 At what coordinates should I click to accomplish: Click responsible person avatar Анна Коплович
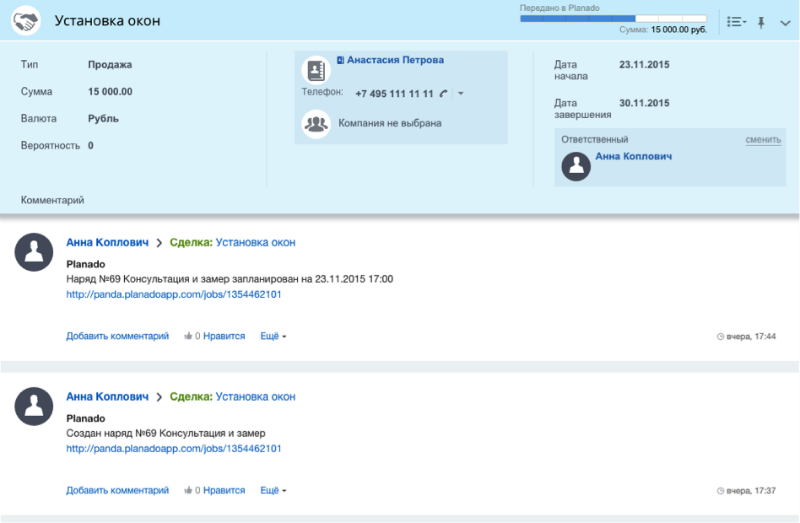576,166
